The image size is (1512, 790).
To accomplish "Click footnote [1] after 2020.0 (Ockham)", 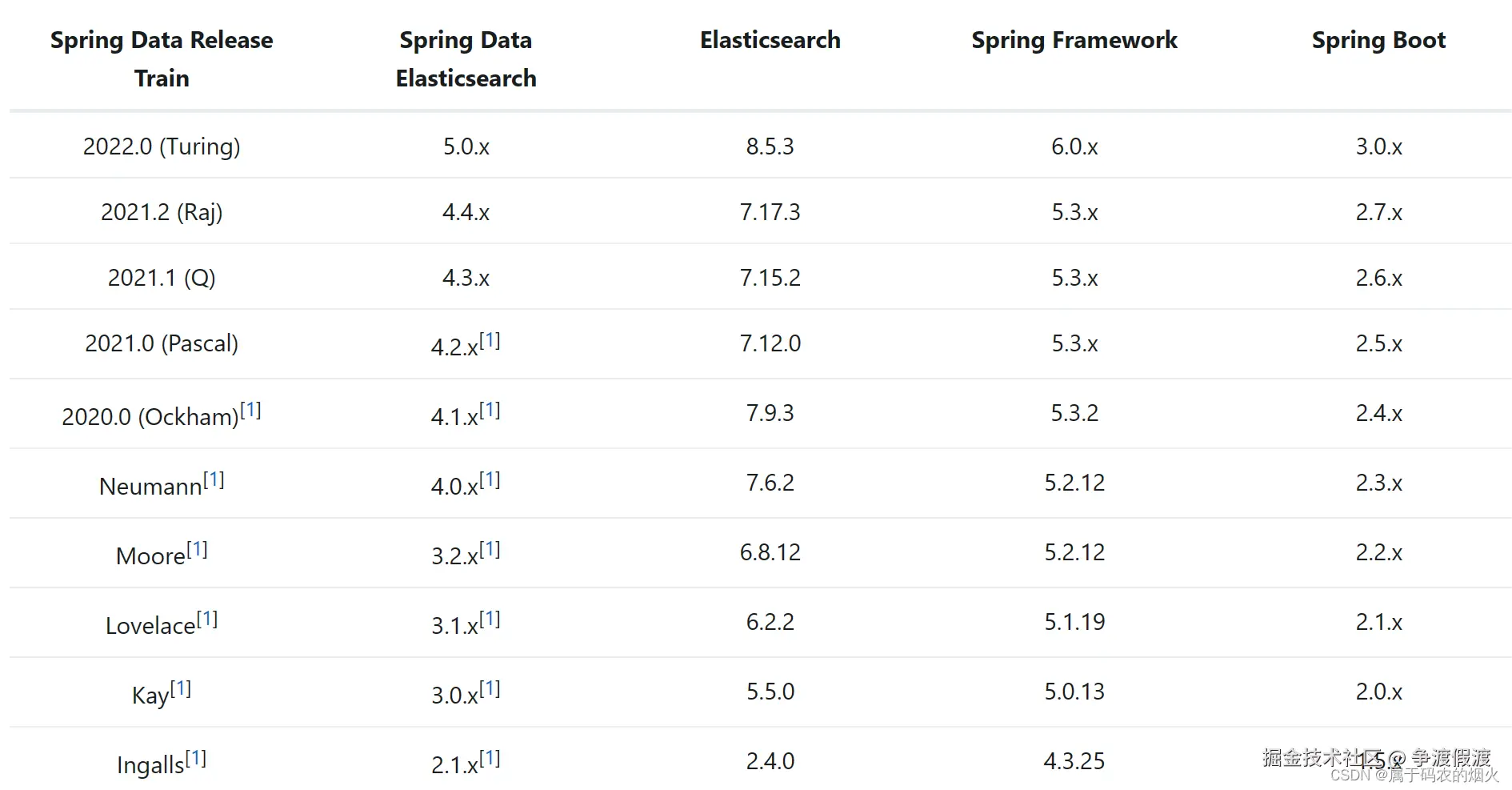I will 250,411.
